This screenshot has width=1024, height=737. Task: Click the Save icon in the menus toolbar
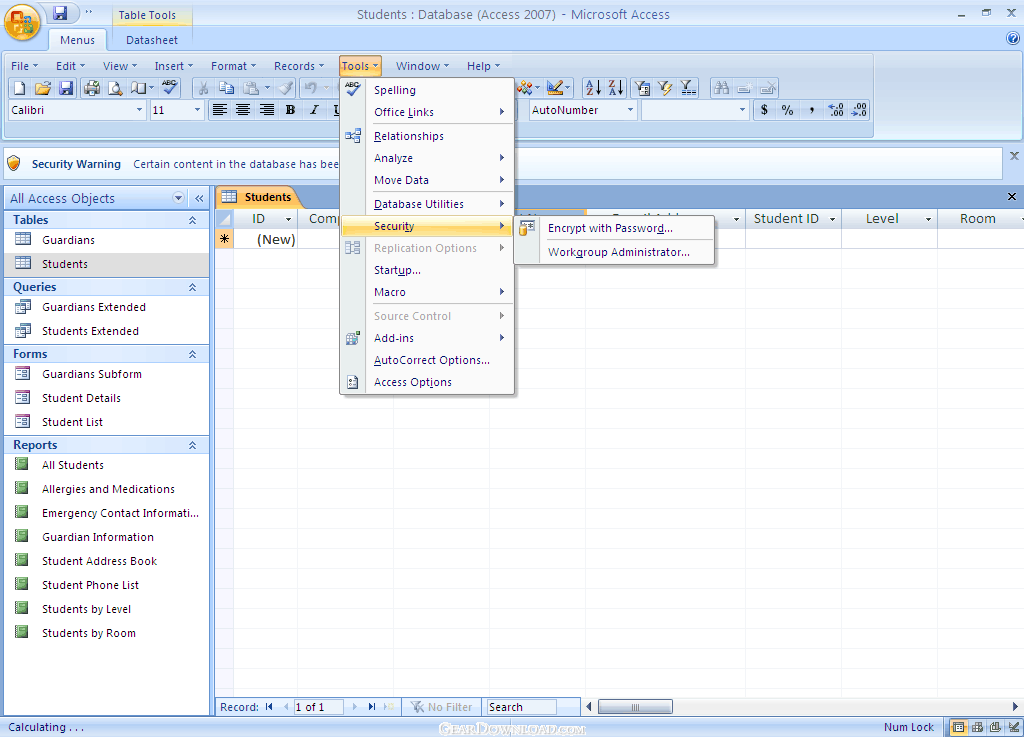tap(66, 88)
